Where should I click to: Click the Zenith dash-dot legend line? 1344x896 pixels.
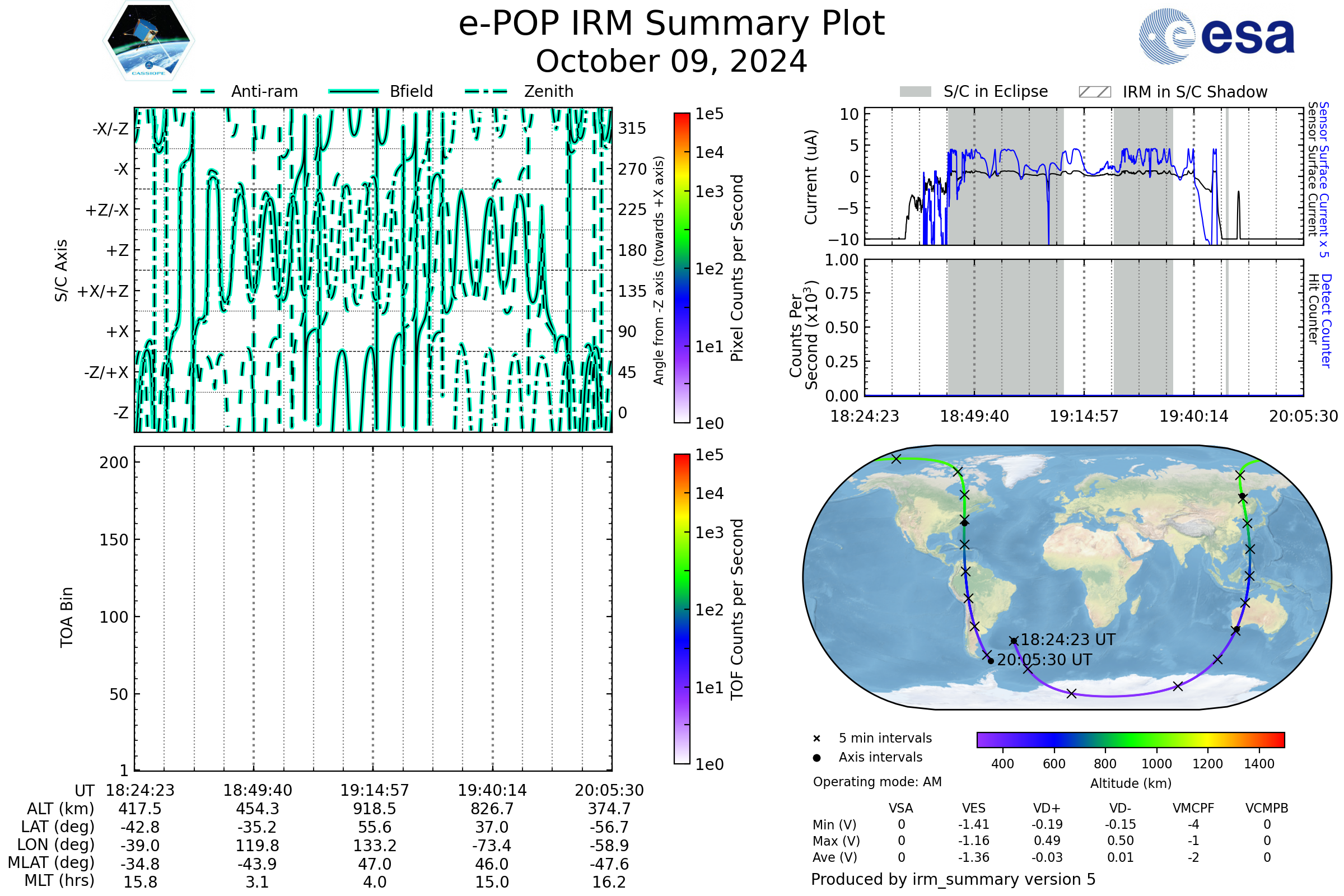[x=486, y=91]
